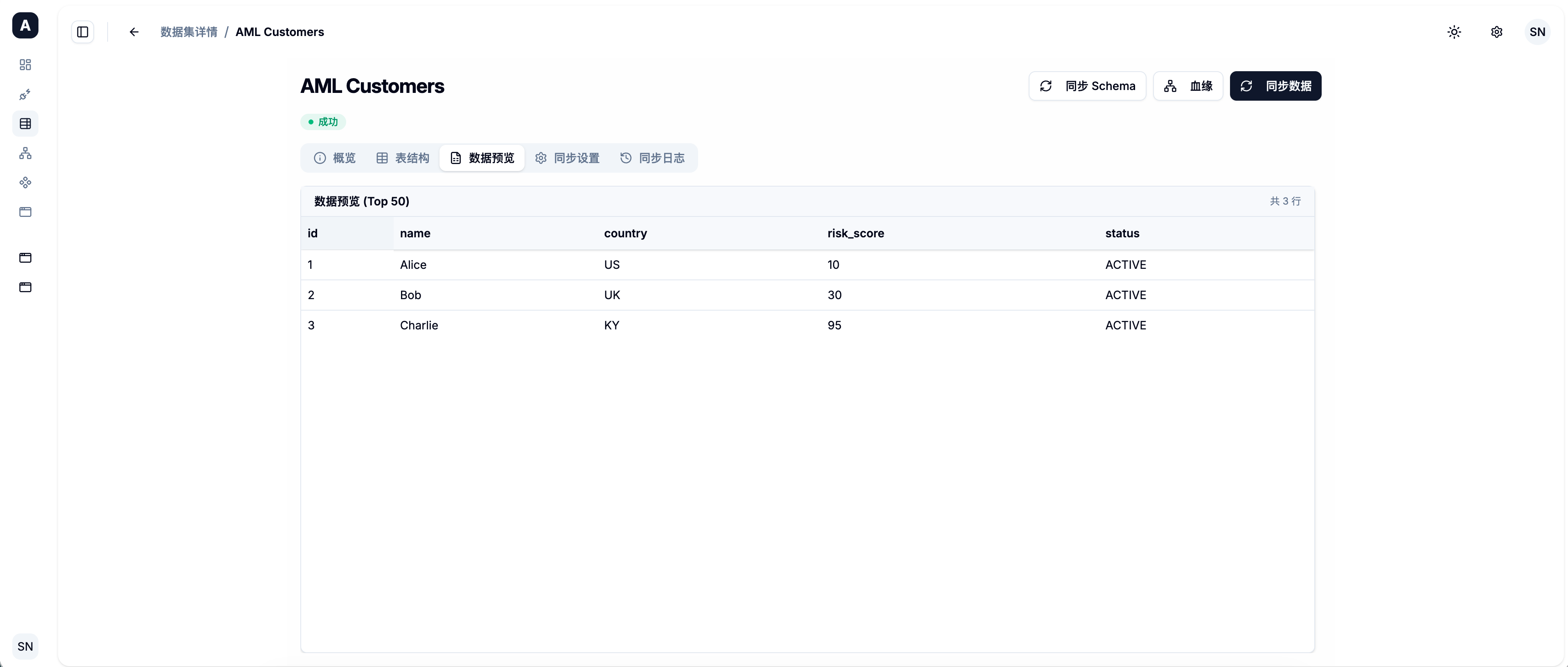Viewport: 1568px width, 667px height.
Task: Open the dashboard grid sidebar icon
Action: (x=25, y=65)
